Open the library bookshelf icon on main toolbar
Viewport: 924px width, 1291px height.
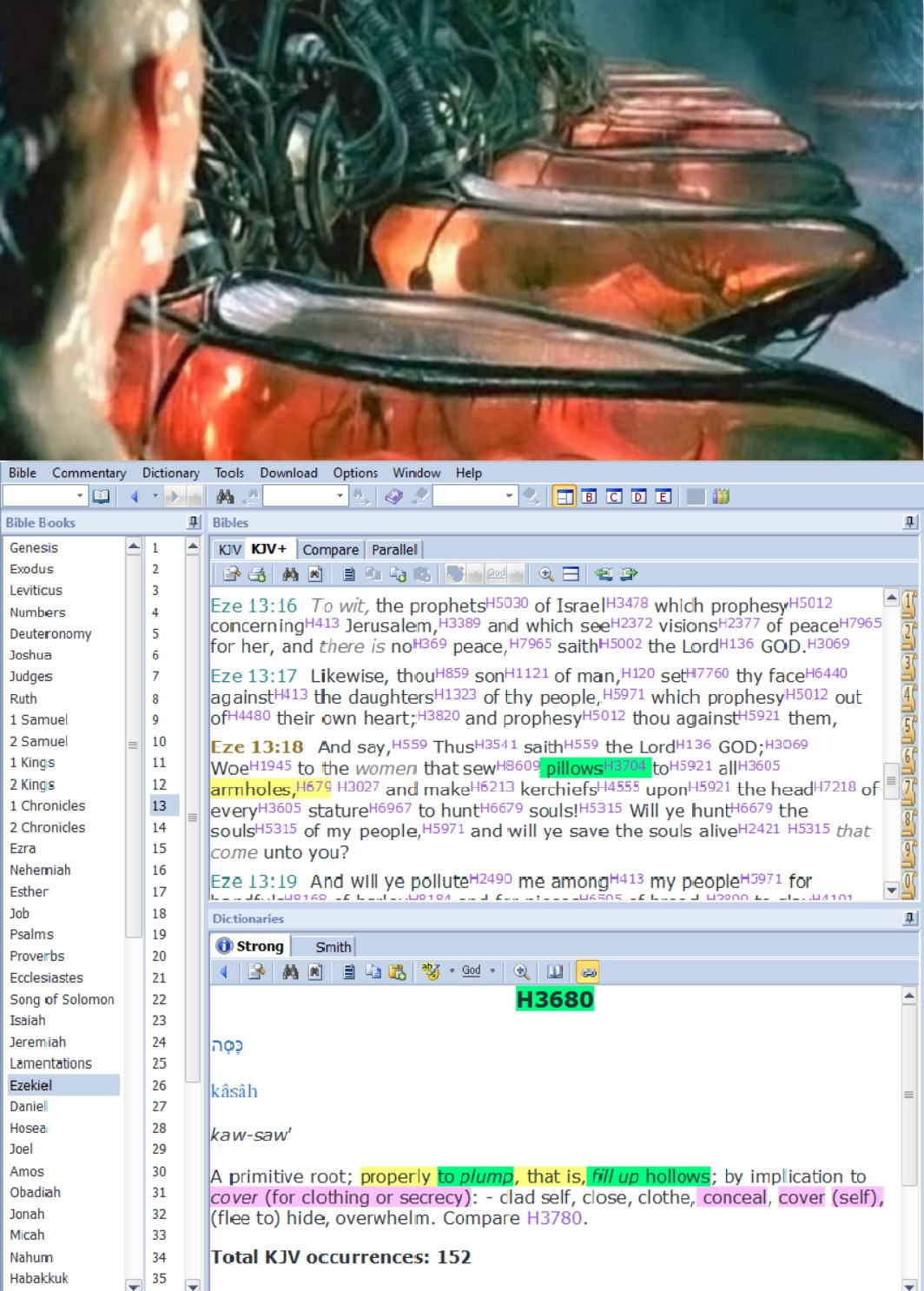(721, 496)
